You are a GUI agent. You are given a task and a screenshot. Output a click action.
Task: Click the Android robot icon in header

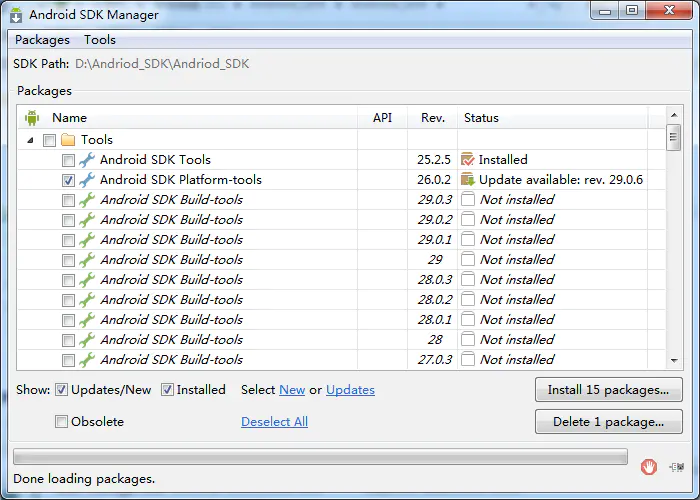32,118
